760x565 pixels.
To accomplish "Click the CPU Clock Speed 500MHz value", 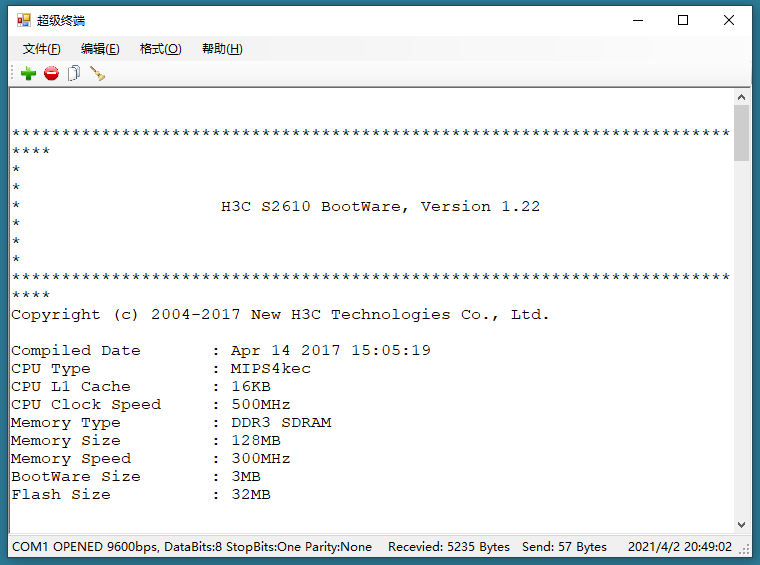I will pos(261,405).
